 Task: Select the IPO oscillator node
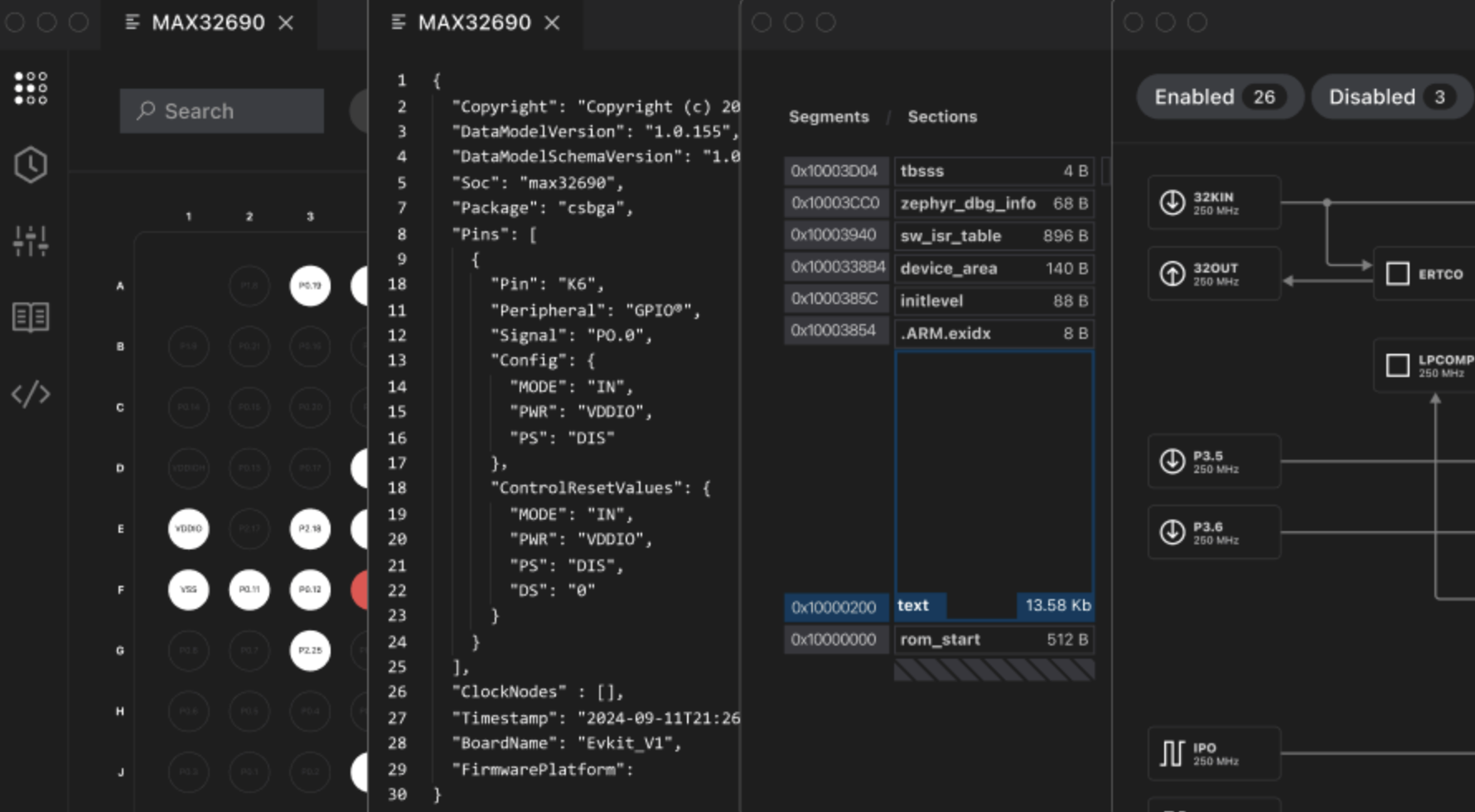tap(1214, 753)
